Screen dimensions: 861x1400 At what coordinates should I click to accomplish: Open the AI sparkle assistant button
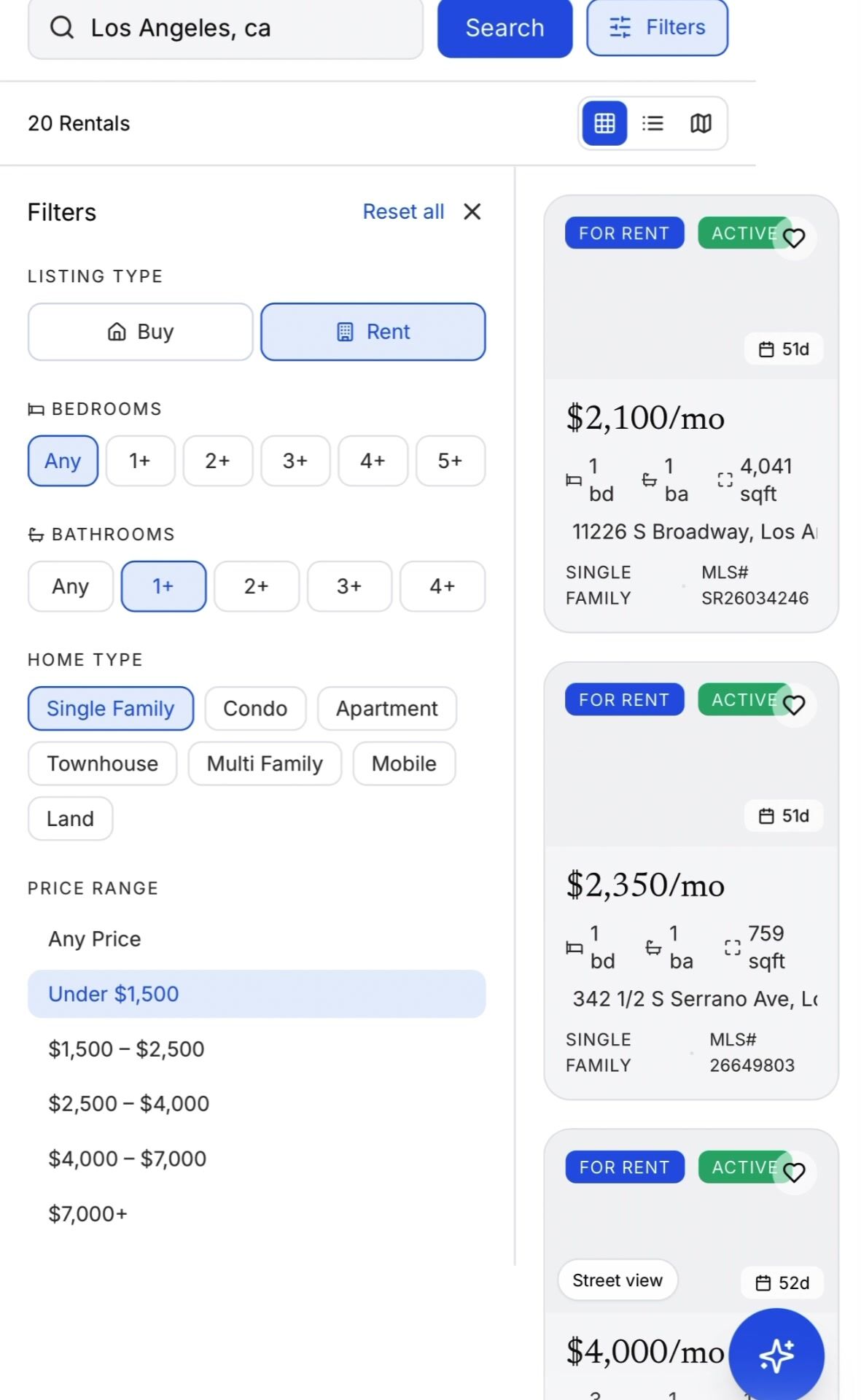pyautogui.click(x=776, y=1356)
